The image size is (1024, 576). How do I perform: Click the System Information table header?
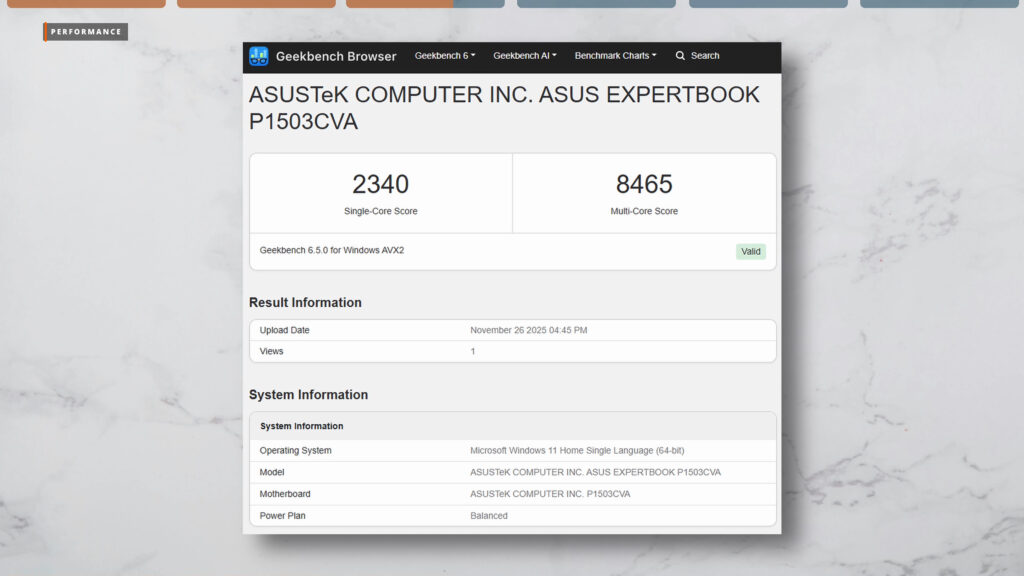tap(302, 426)
